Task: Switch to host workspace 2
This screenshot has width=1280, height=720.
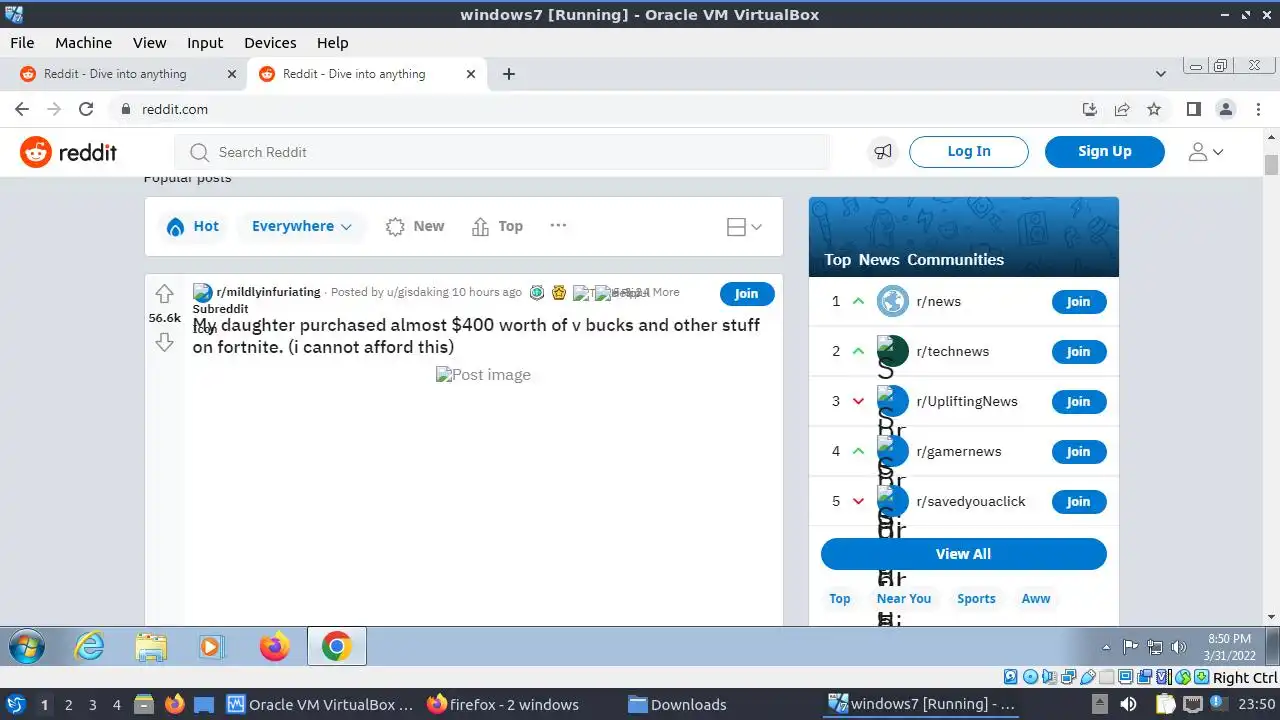Action: point(68,704)
